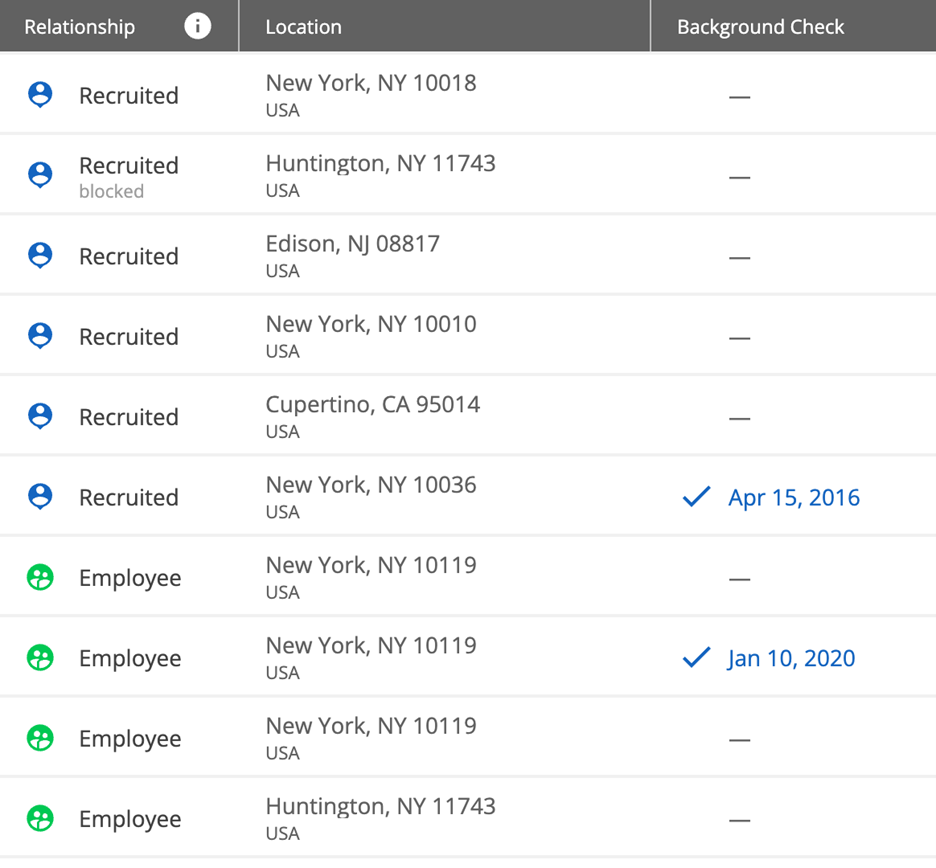Click employee icon in Jan 10, 2020 row
936x868 pixels.
click(41, 657)
